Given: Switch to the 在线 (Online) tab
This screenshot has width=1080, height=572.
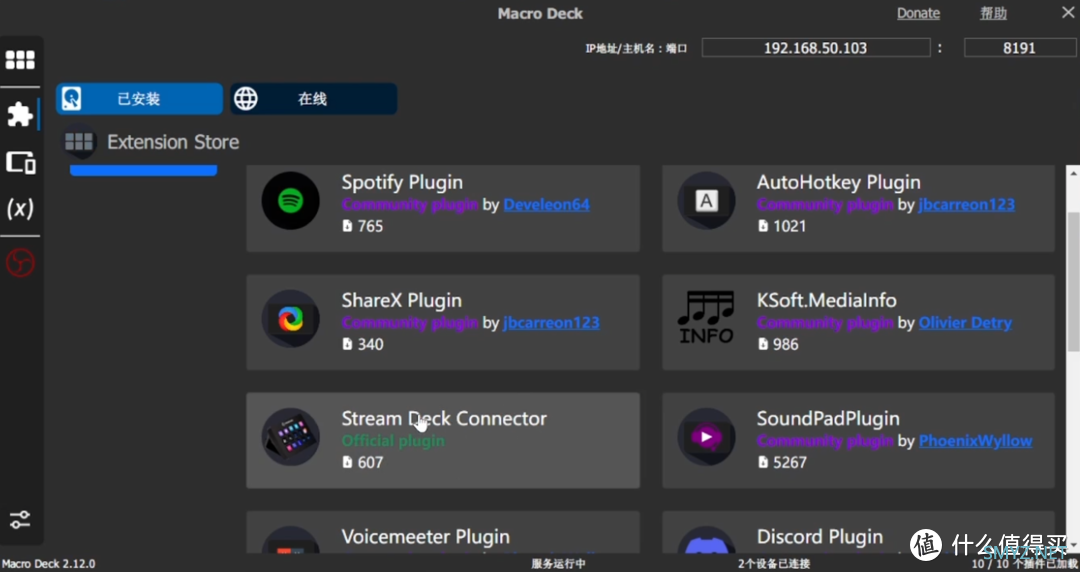Looking at the screenshot, I should [313, 99].
